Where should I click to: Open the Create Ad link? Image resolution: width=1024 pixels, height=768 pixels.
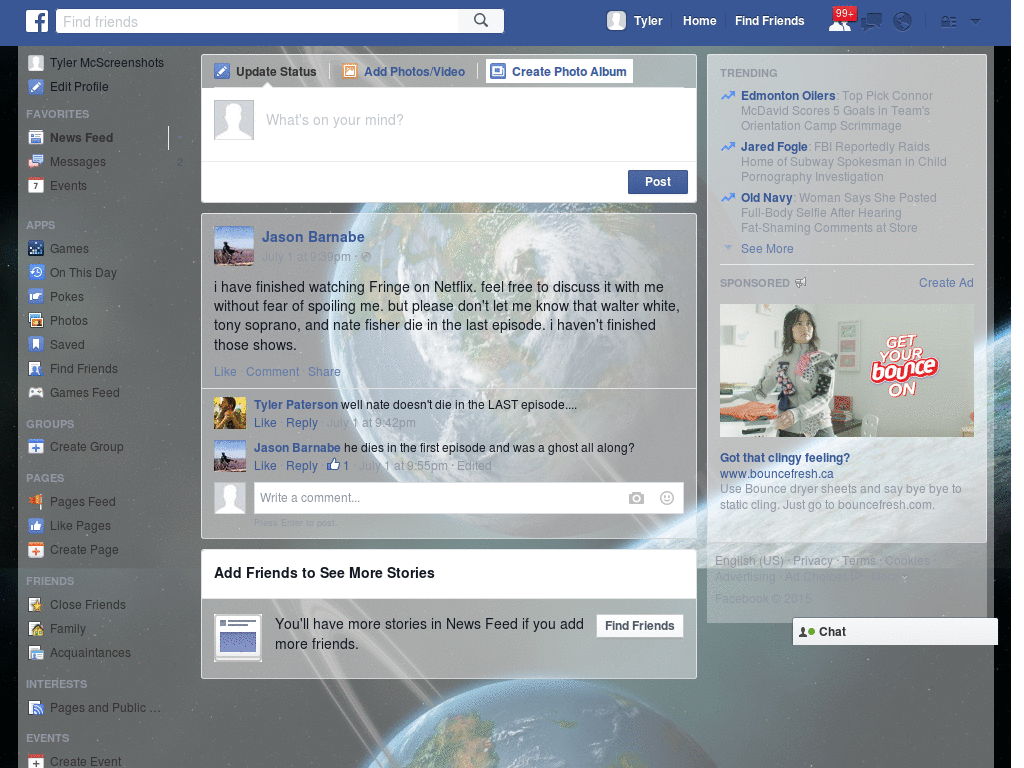[x=946, y=283]
